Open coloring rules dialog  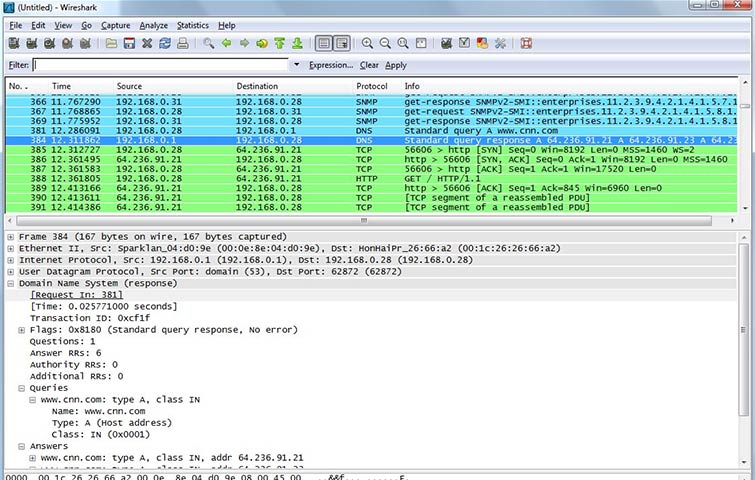(482, 43)
